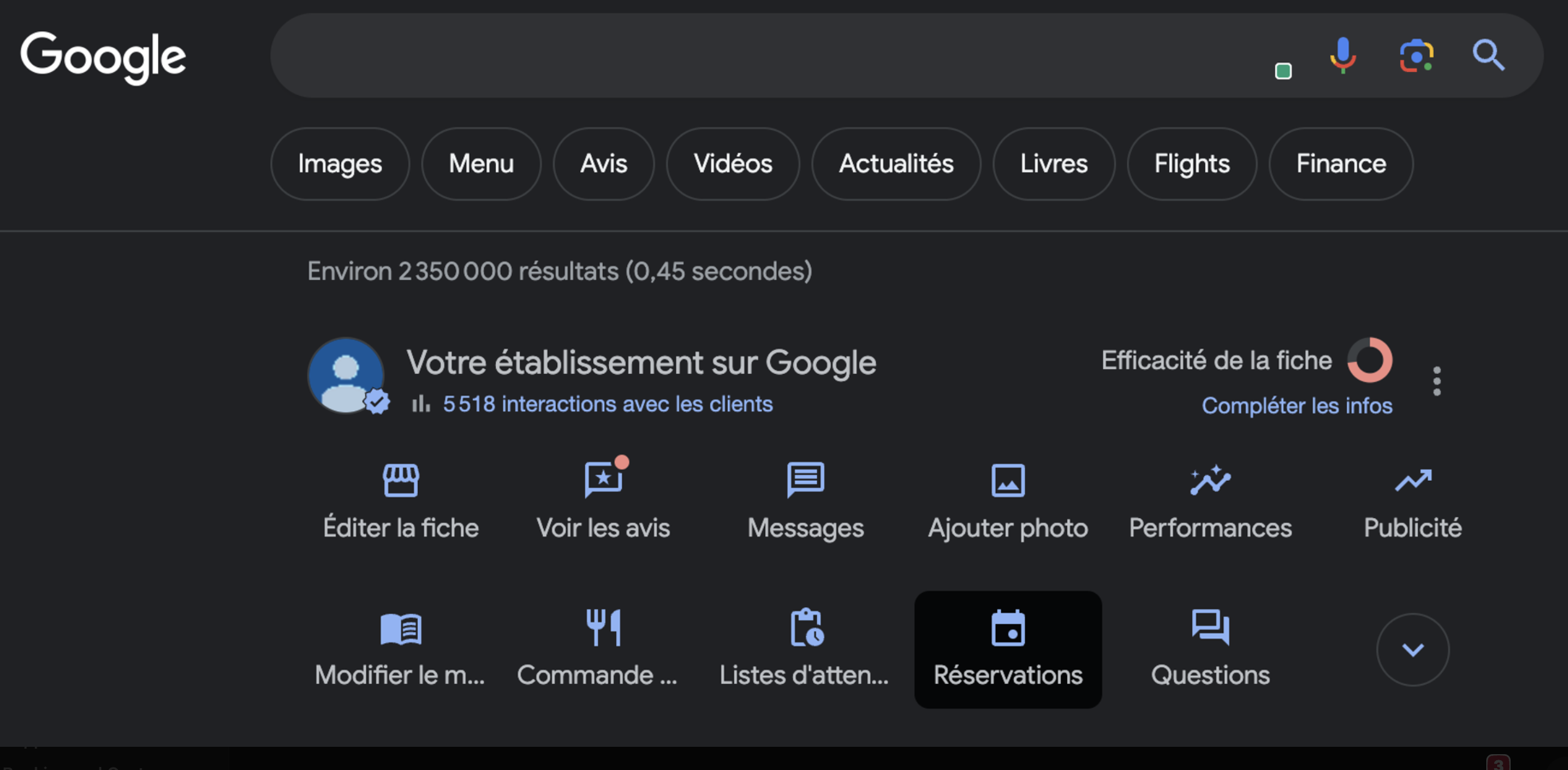The width and height of the screenshot is (1568, 770).
Task: Open the Performances chart icon
Action: [1210, 480]
